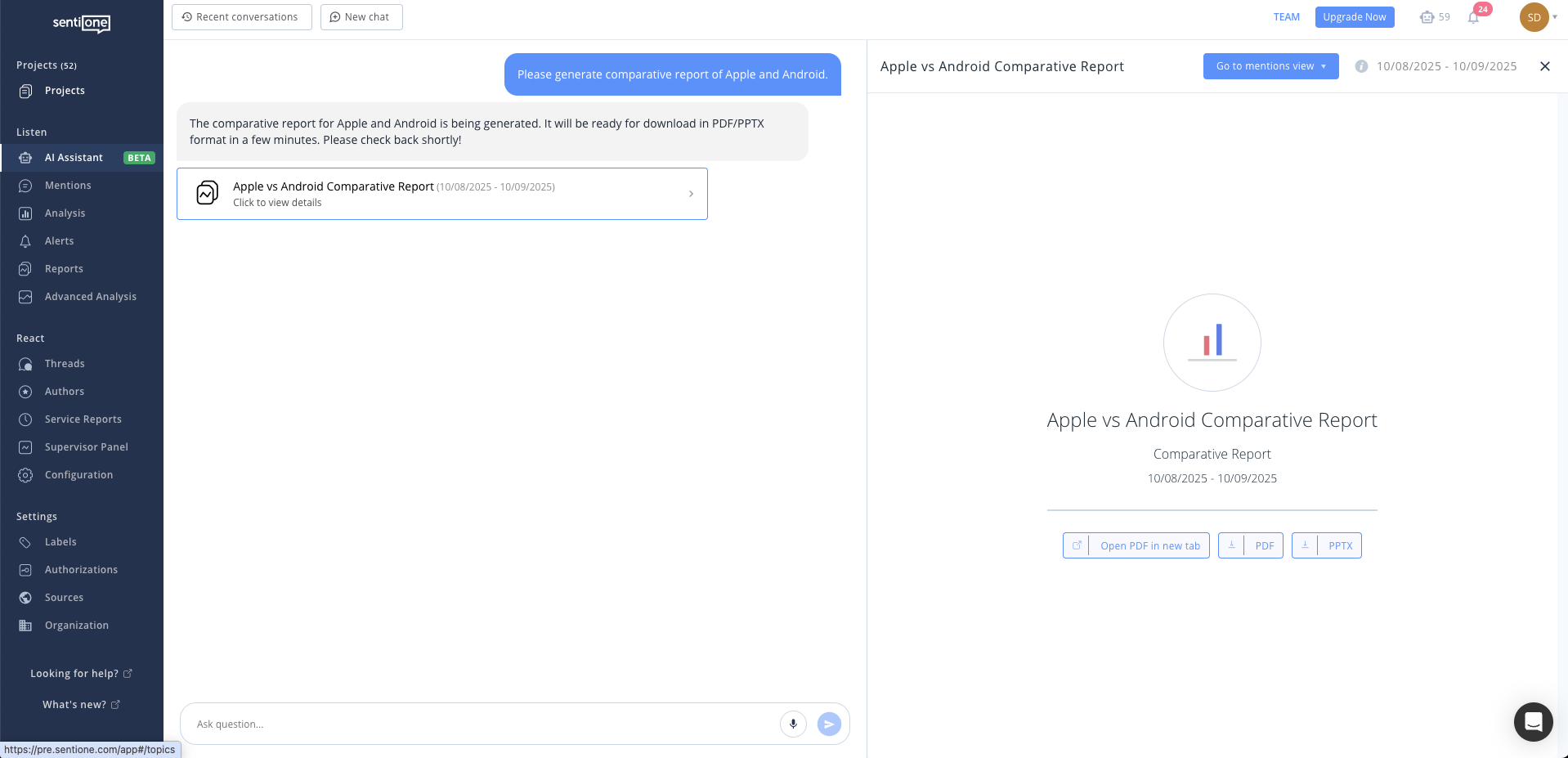Click the Mentions speech bubble icon
The image size is (1568, 758).
25,186
